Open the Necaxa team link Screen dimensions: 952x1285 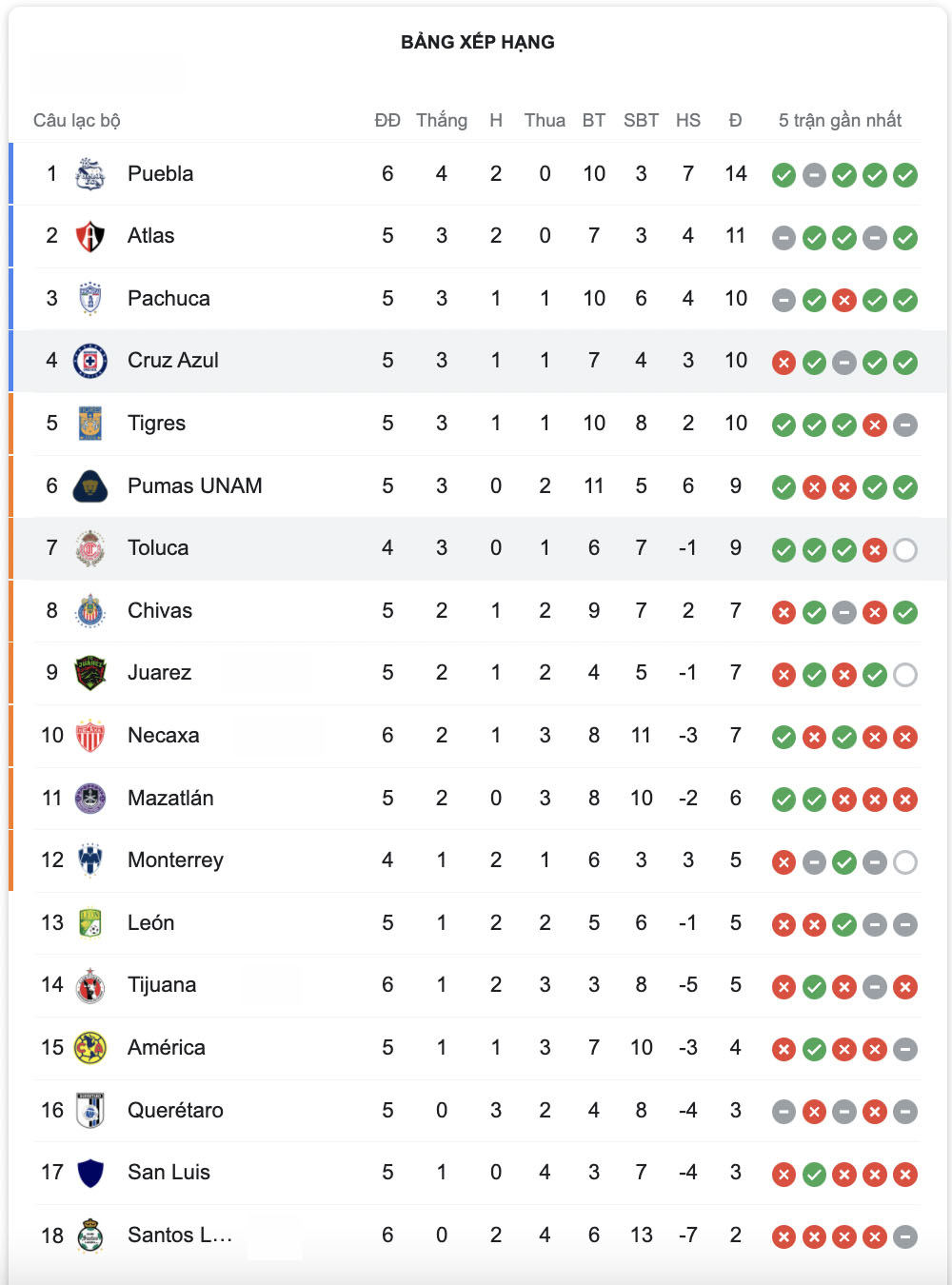pos(164,736)
